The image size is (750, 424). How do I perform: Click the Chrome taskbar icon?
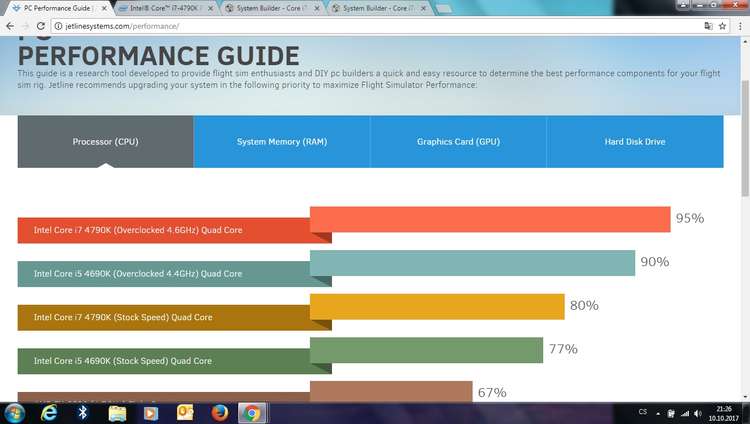tap(252, 413)
